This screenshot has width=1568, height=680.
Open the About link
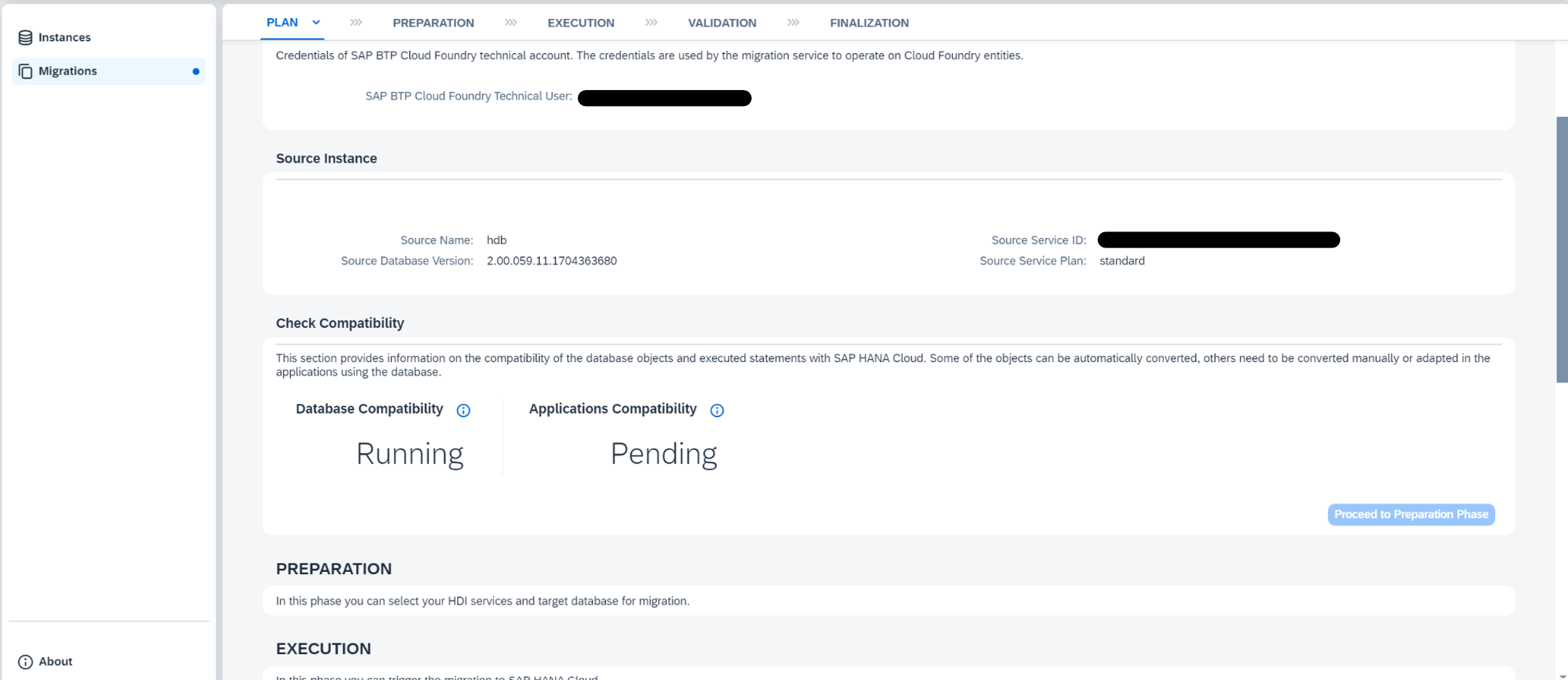pyautogui.click(x=55, y=662)
